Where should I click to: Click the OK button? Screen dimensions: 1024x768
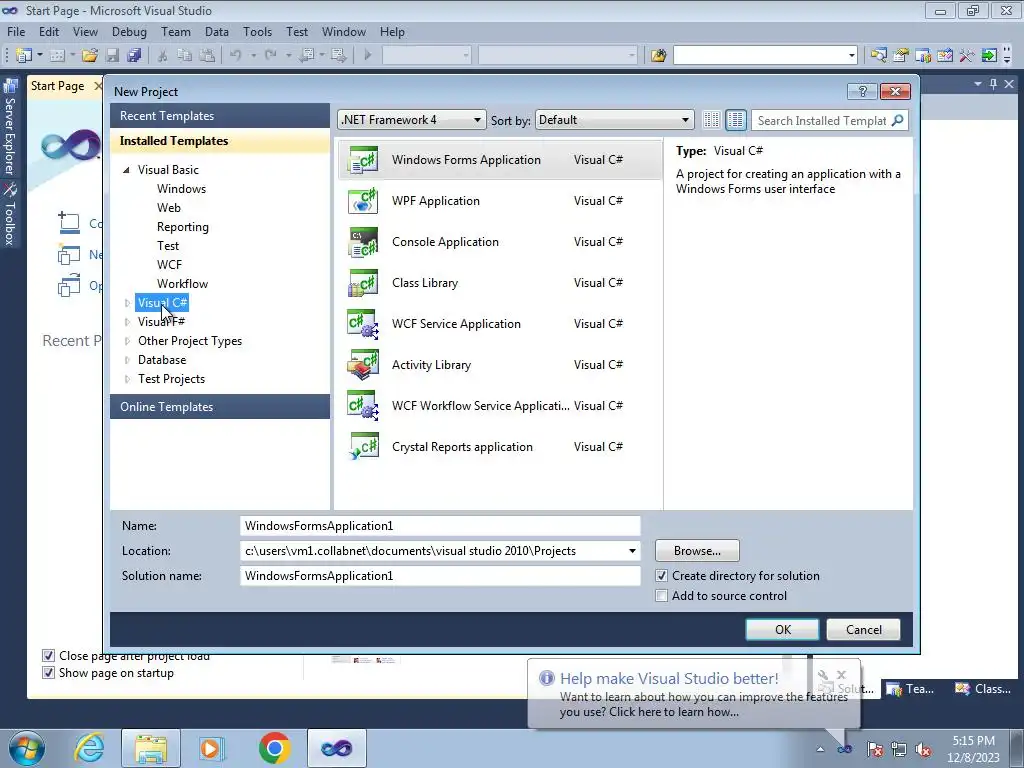pos(782,630)
